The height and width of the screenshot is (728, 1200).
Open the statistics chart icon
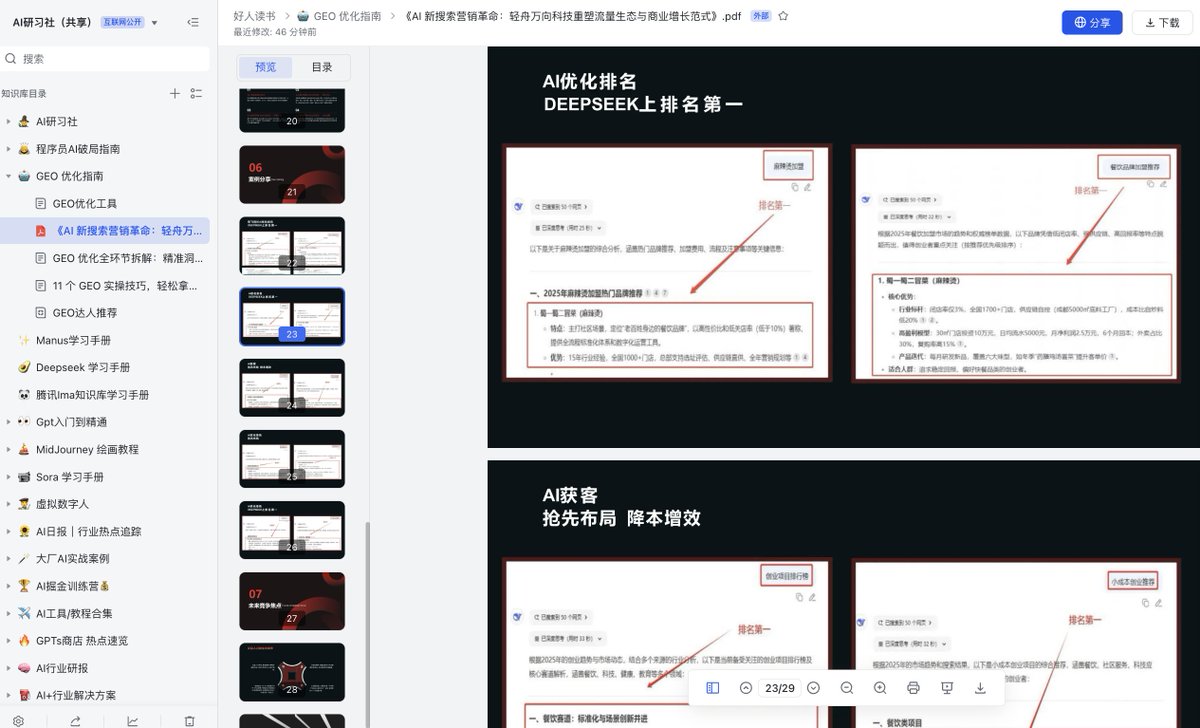(x=133, y=720)
